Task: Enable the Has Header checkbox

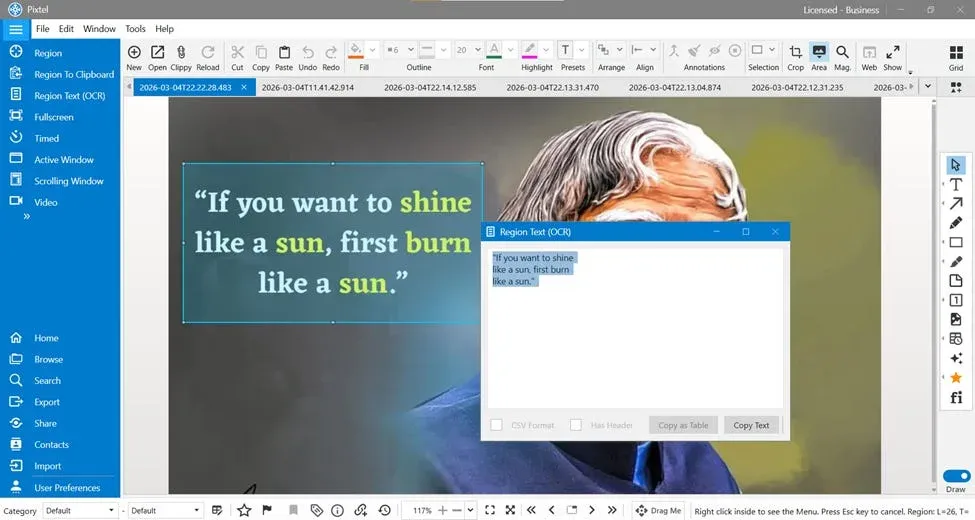Action: (576, 425)
